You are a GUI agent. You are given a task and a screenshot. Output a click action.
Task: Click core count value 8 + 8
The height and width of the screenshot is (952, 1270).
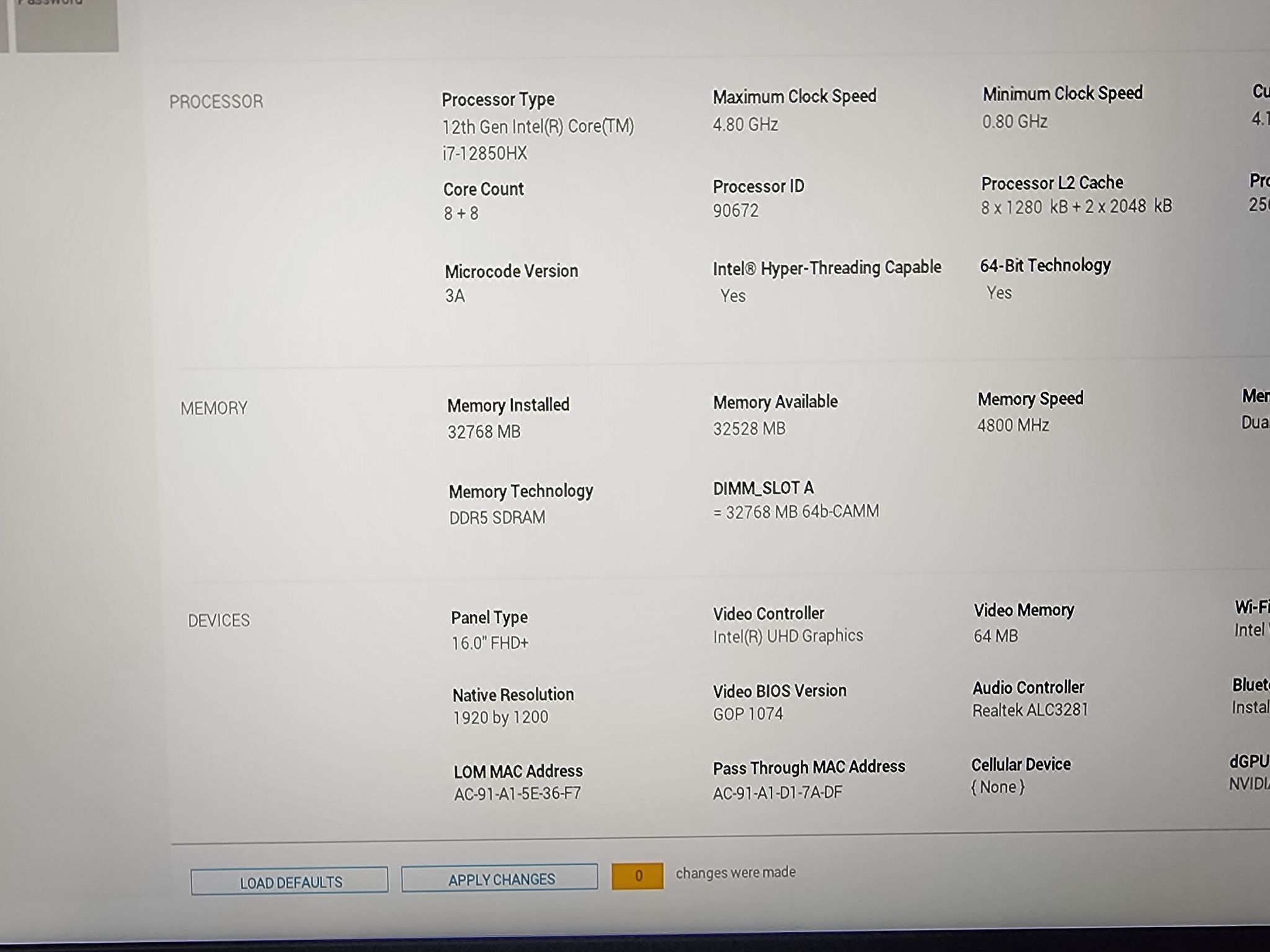(461, 214)
